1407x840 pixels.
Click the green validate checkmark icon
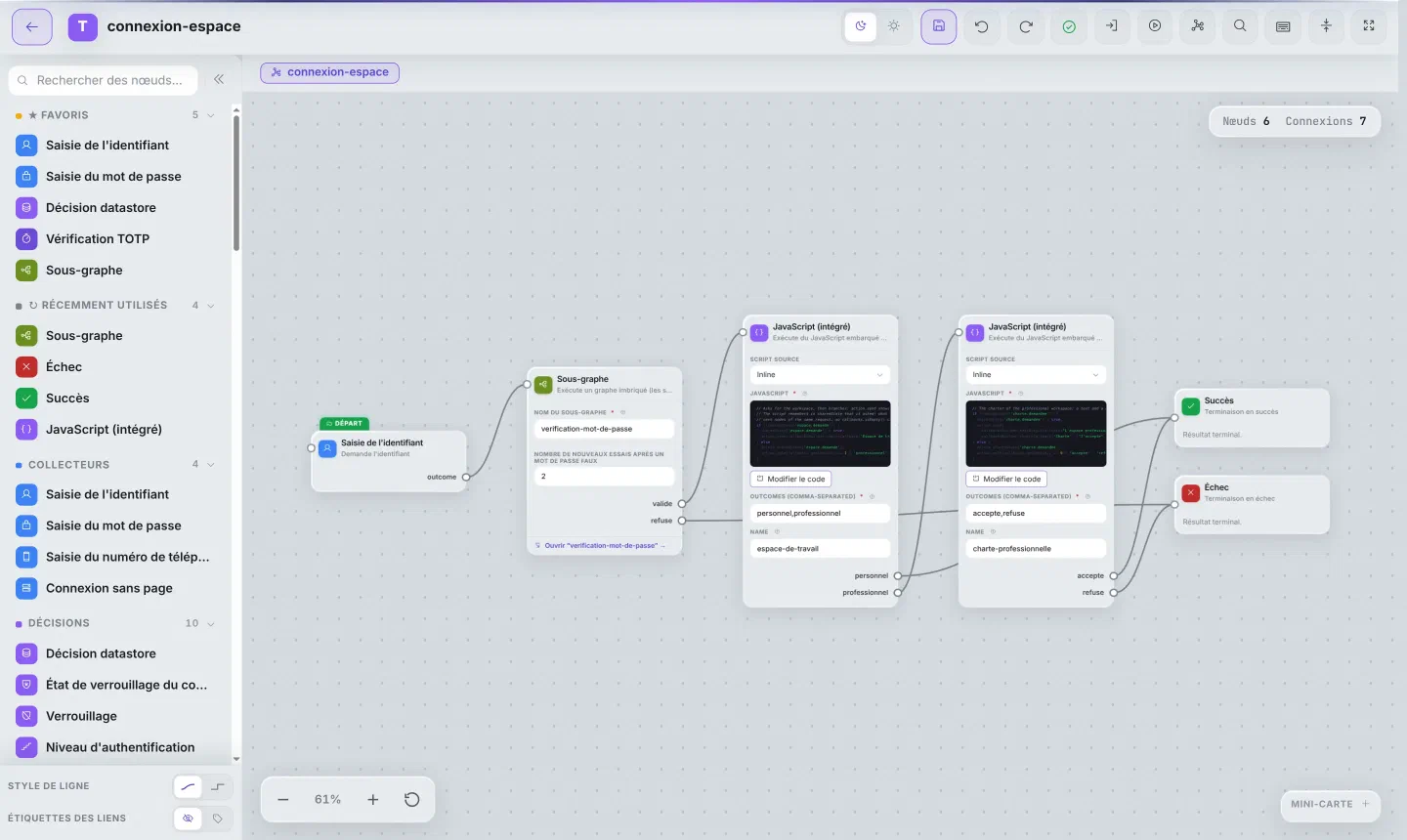[1069, 26]
